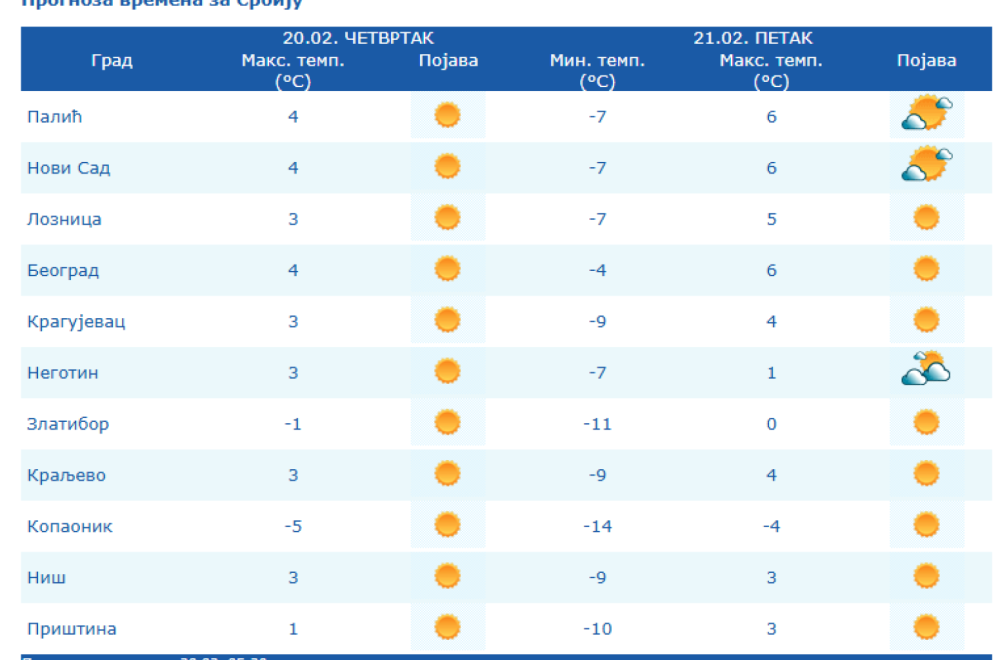Click Friday sunny icon for Лозница

(926, 218)
